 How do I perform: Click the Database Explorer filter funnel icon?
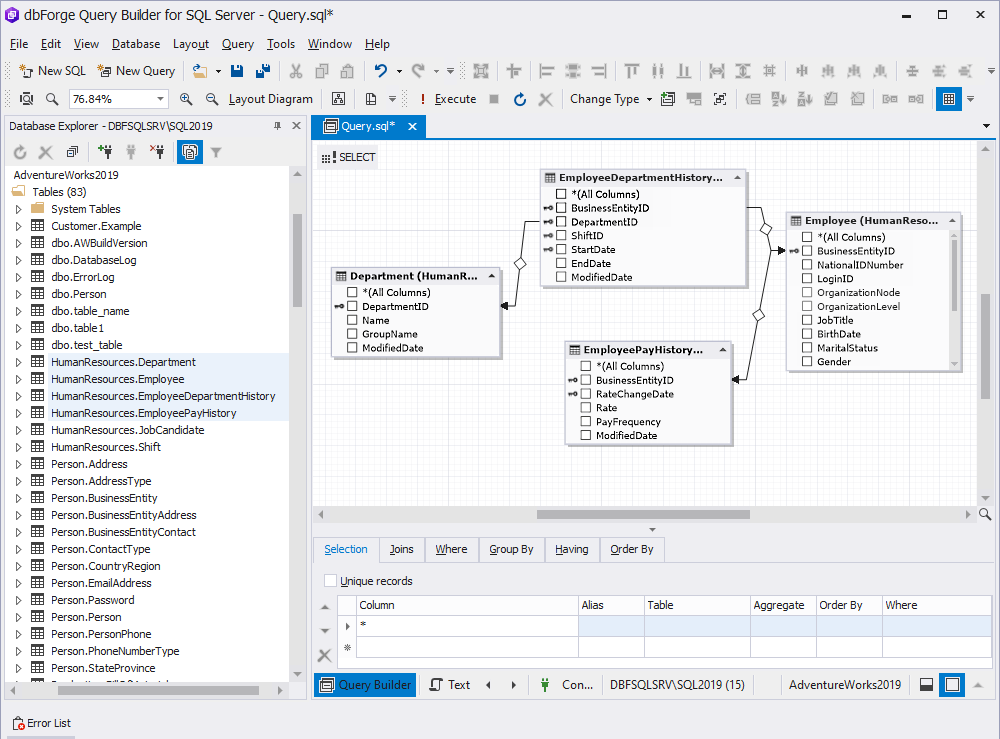tap(216, 152)
